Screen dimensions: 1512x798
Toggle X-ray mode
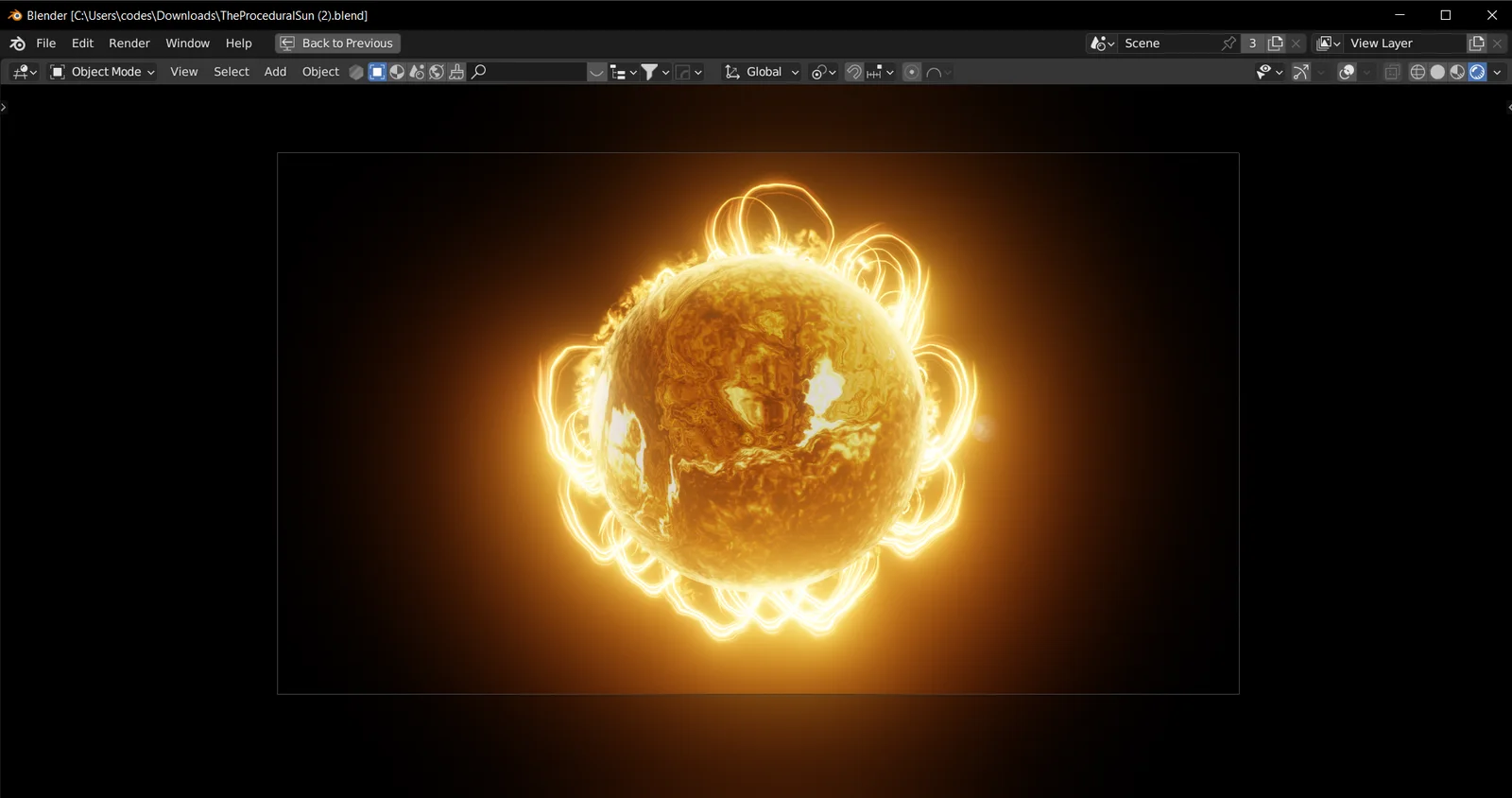(x=1392, y=72)
